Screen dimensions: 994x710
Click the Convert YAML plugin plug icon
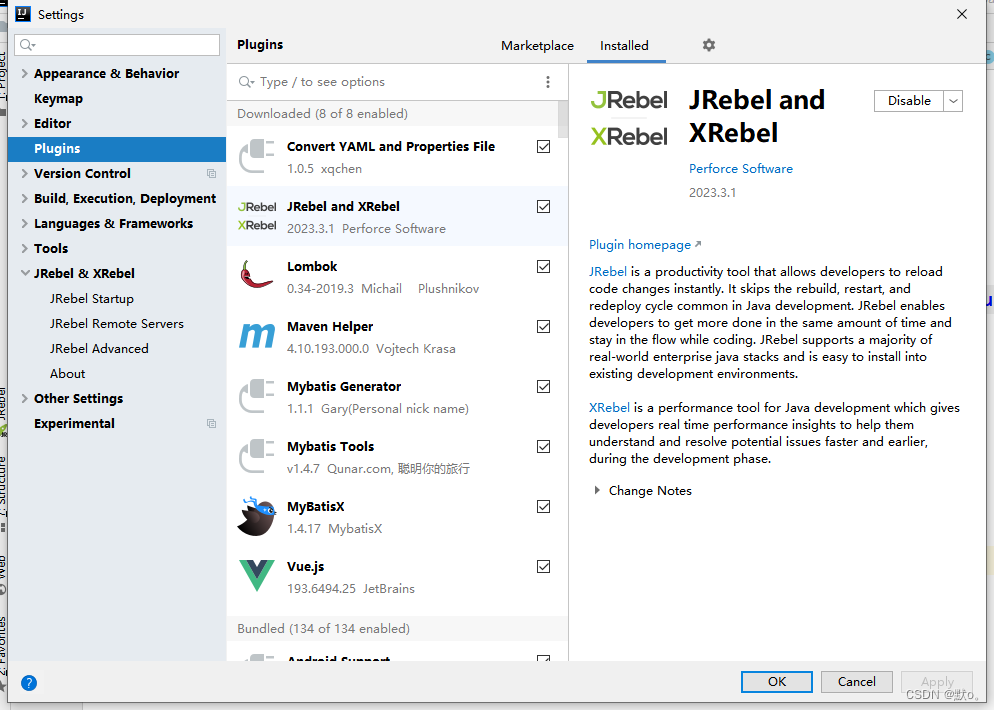[x=257, y=156]
